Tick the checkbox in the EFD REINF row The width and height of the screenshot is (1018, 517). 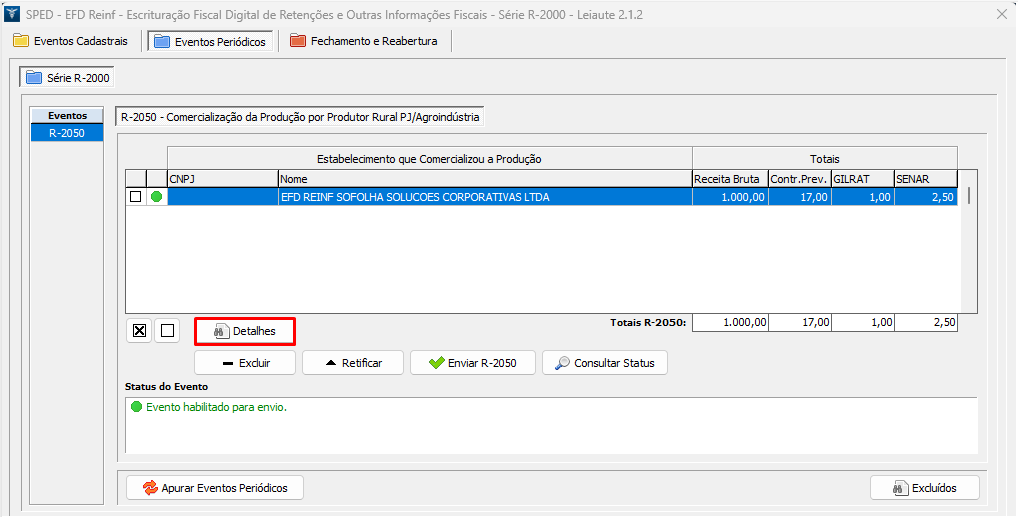tap(135, 197)
